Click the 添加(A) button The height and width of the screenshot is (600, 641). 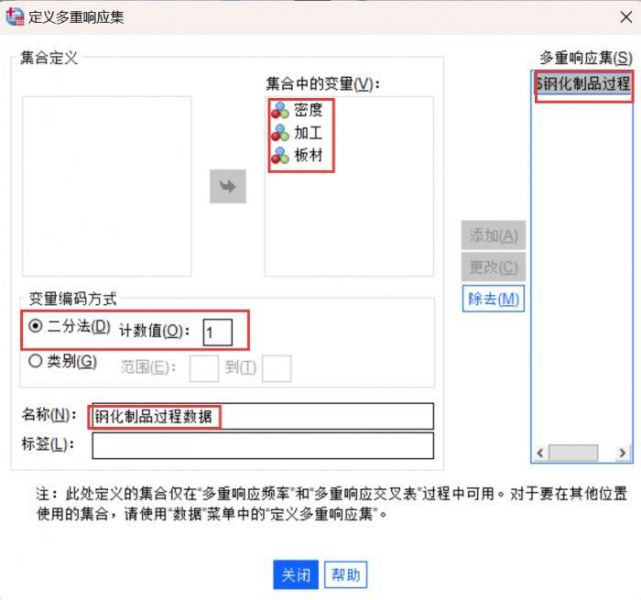[493, 235]
